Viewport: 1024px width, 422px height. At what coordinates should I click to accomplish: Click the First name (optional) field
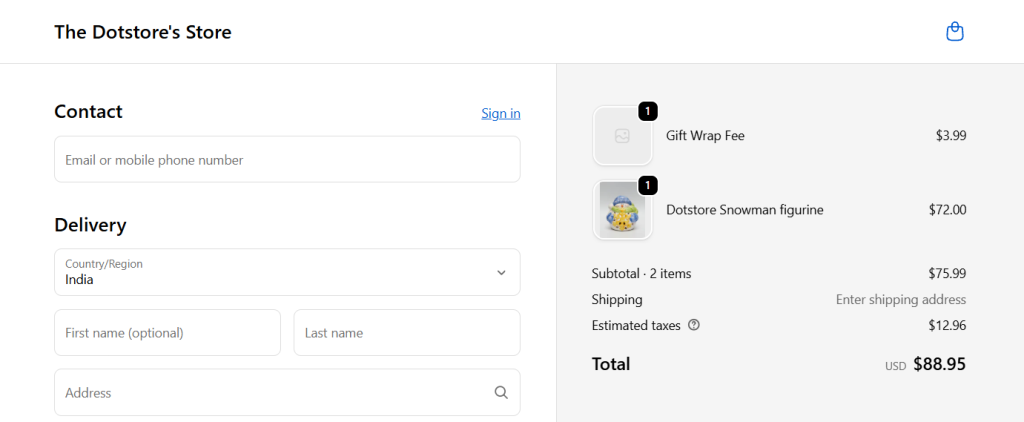167,333
